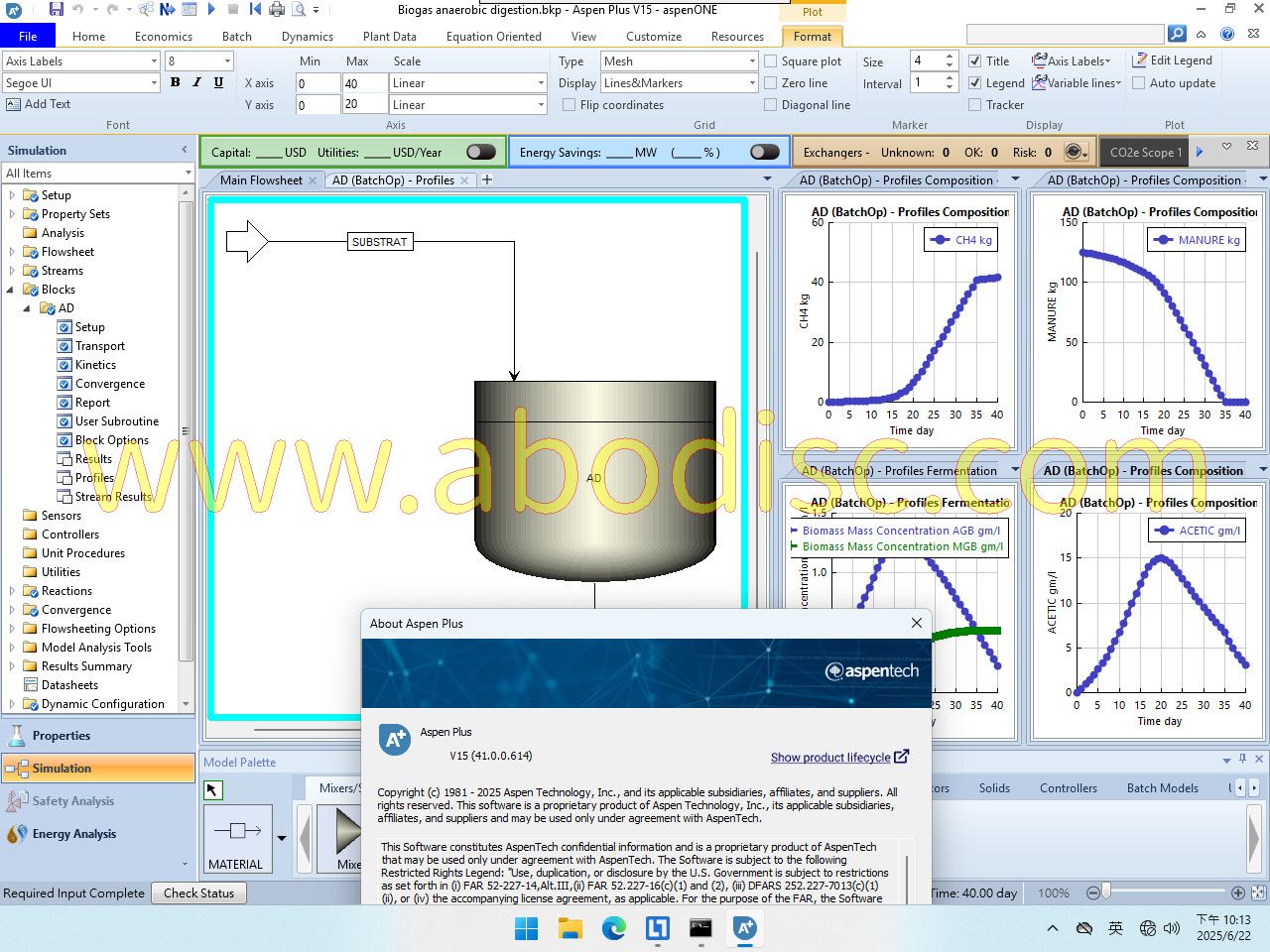Image resolution: width=1270 pixels, height=952 pixels.
Task: Click the printer icon in the title bar
Action: [277, 10]
